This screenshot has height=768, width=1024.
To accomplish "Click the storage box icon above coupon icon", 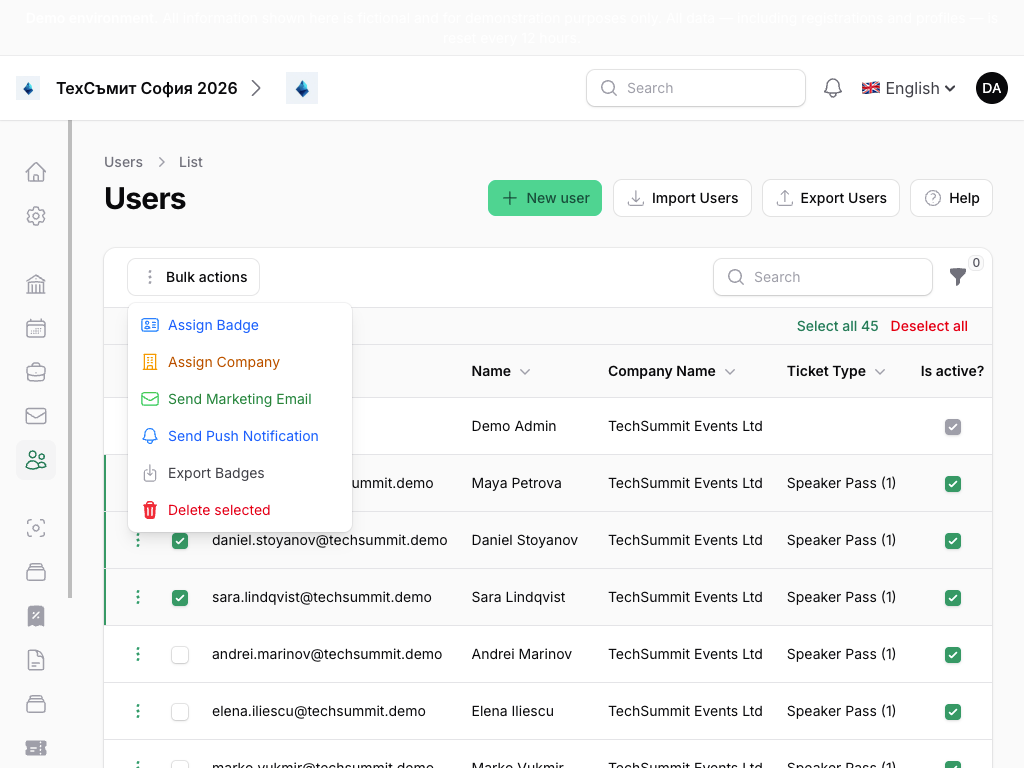I will point(36,572).
